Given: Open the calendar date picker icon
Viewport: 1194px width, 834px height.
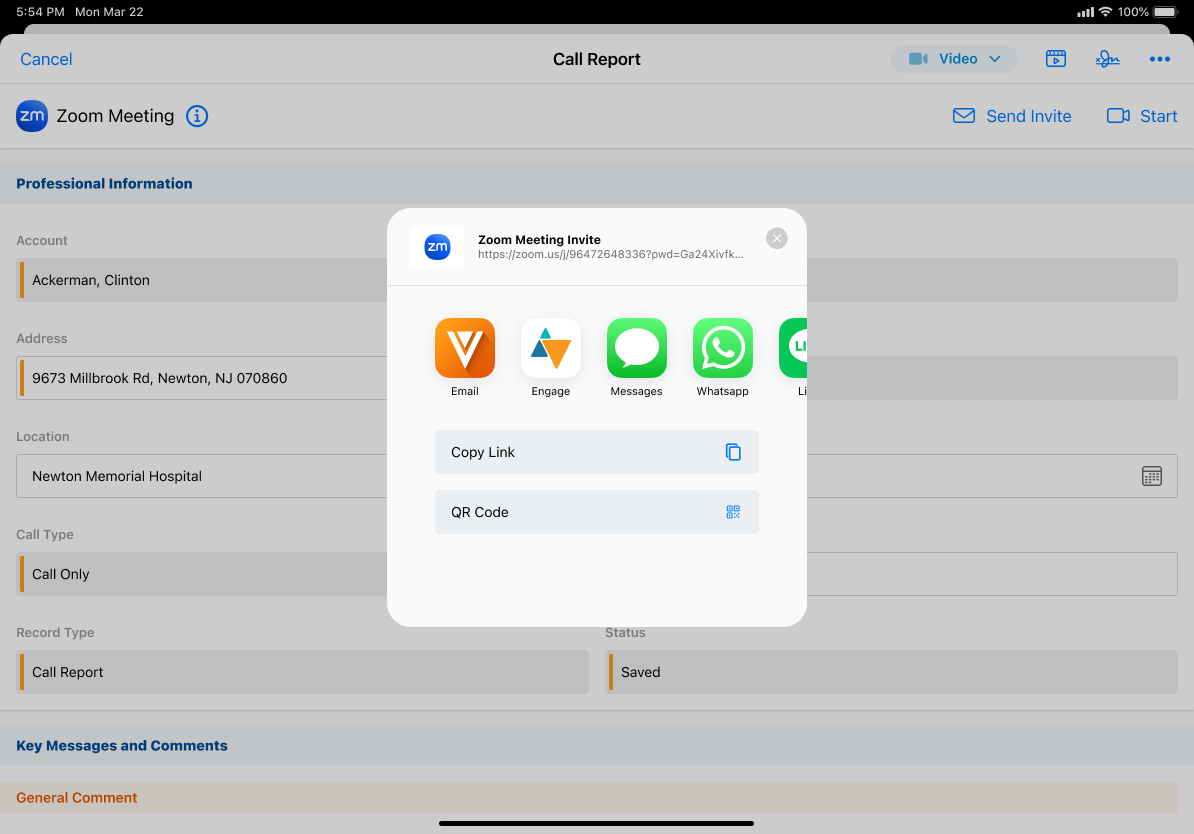Looking at the screenshot, I should tap(1152, 476).
